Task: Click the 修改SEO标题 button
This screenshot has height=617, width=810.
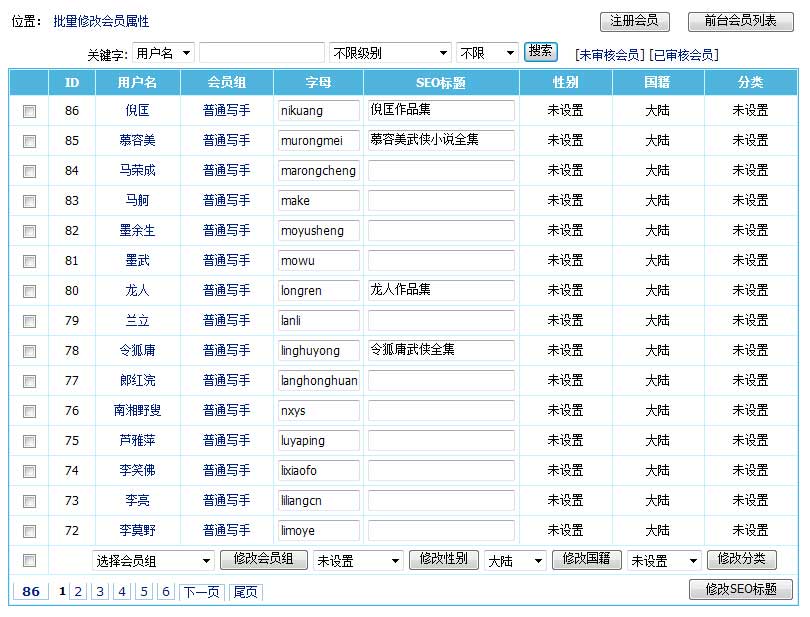Action: (x=740, y=590)
